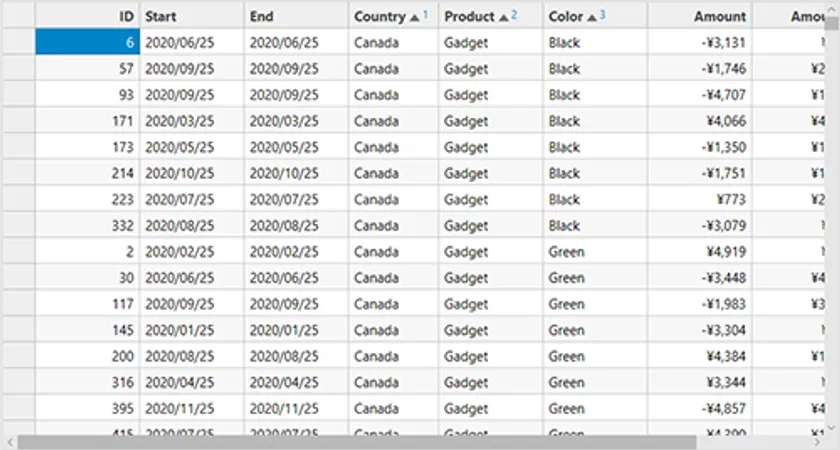Sort by the Amount column header

[700, 16]
